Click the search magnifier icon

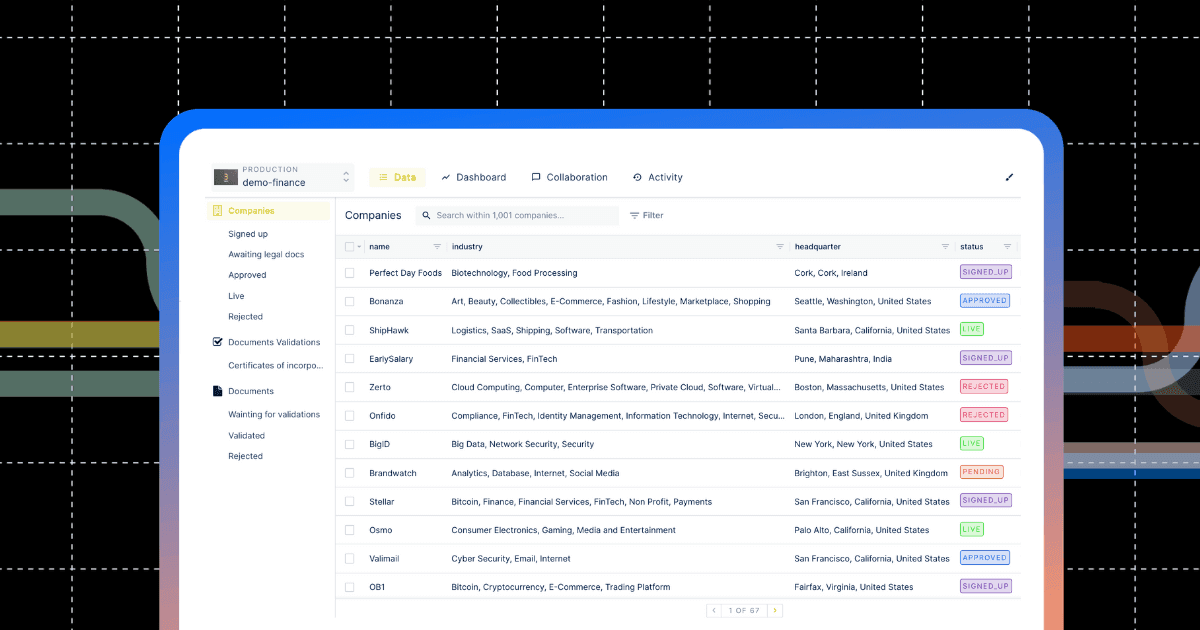coord(426,215)
